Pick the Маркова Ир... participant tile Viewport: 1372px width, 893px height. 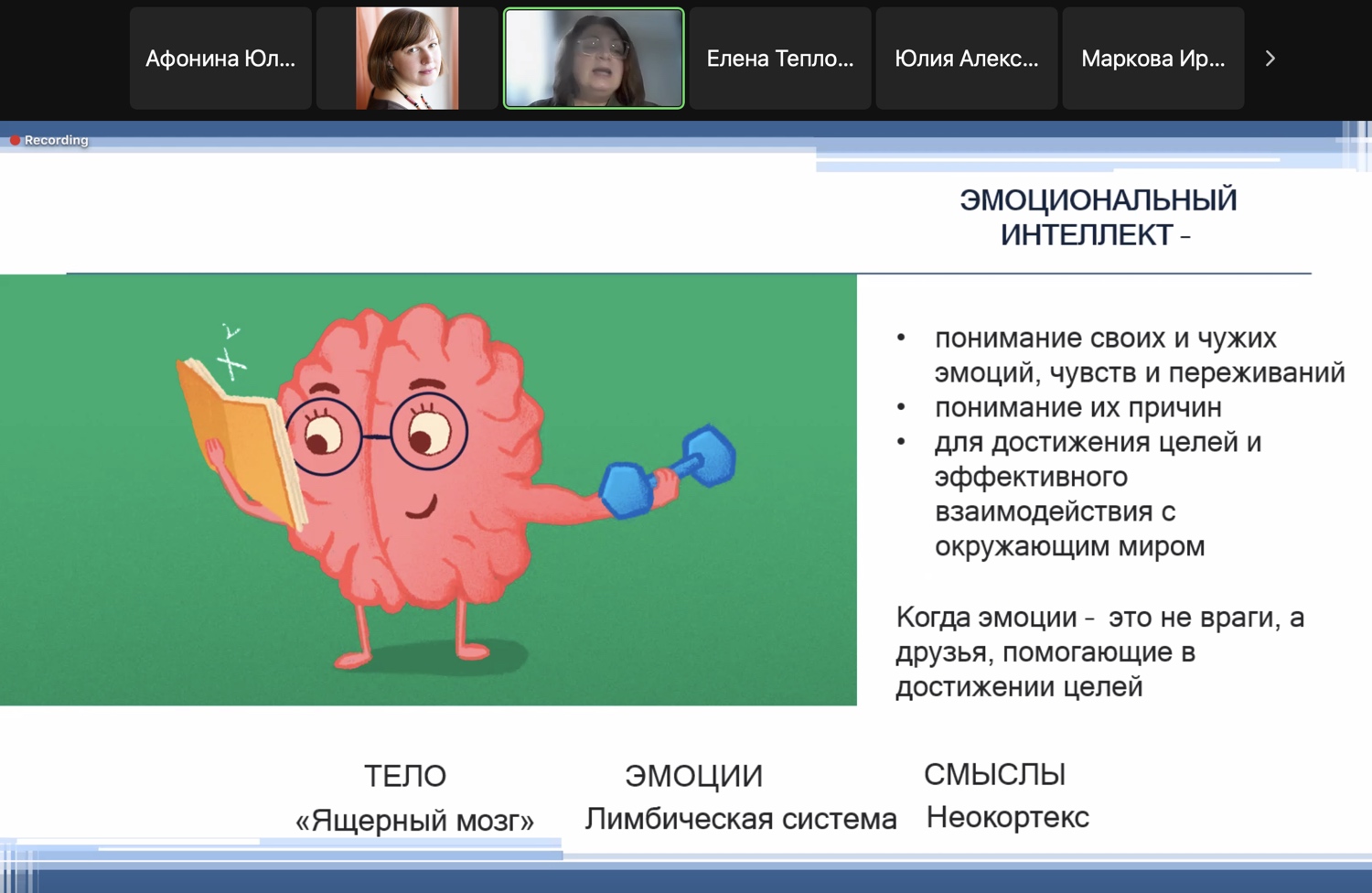tap(1152, 59)
